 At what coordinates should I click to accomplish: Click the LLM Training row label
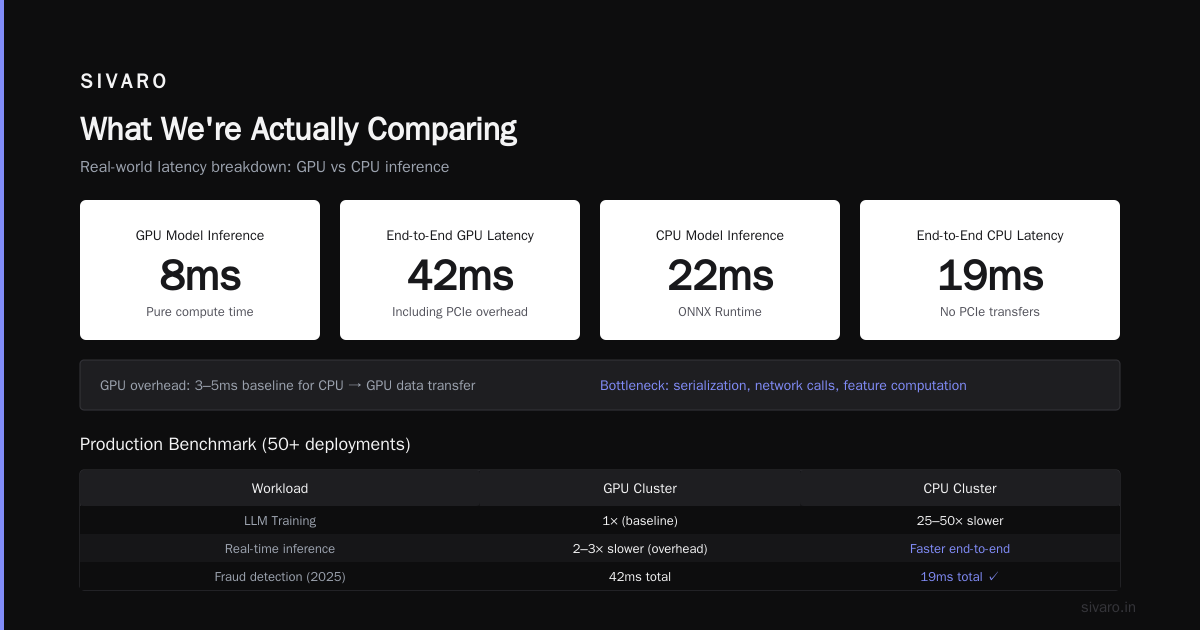(280, 521)
